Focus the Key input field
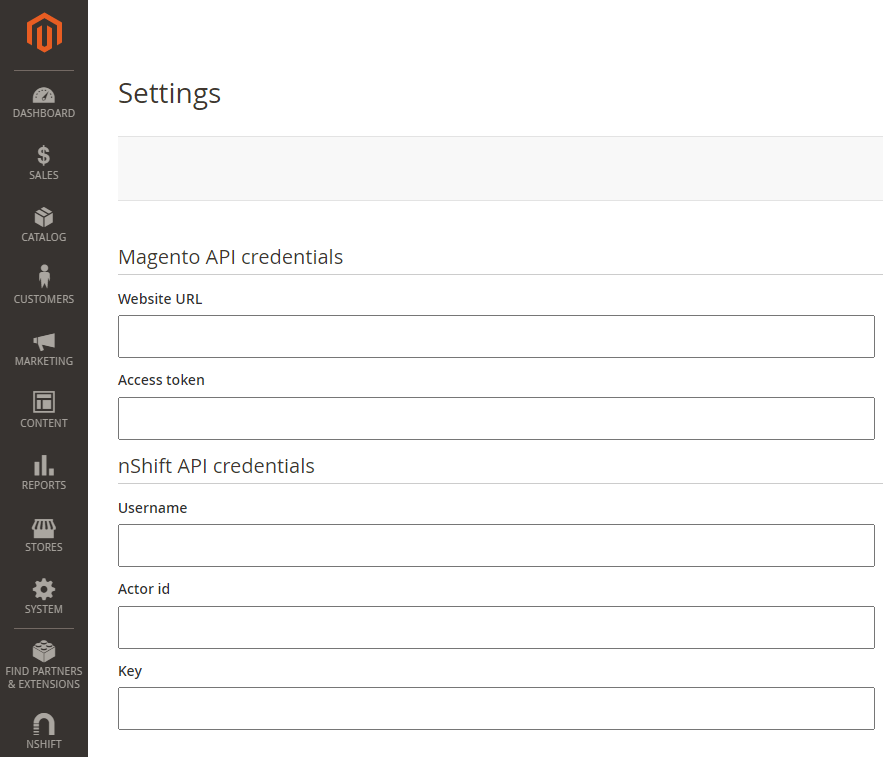 tap(496, 709)
